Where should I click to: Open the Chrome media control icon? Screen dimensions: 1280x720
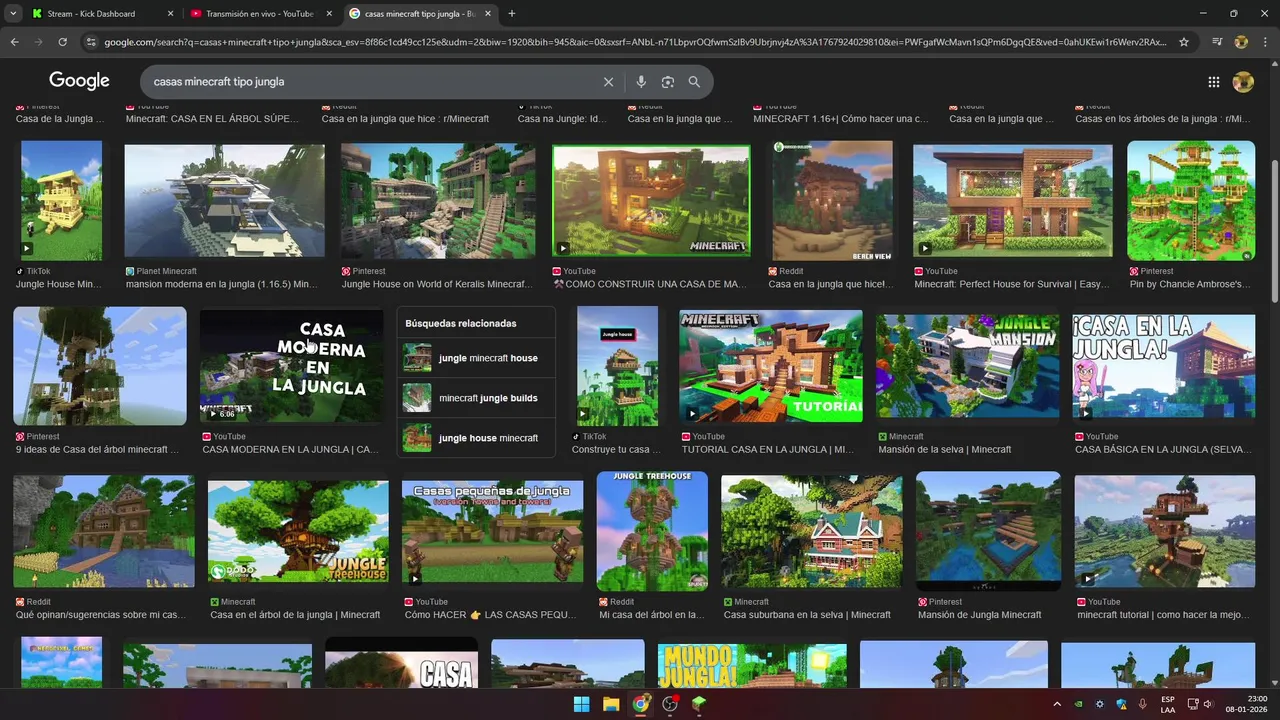[1217, 42]
